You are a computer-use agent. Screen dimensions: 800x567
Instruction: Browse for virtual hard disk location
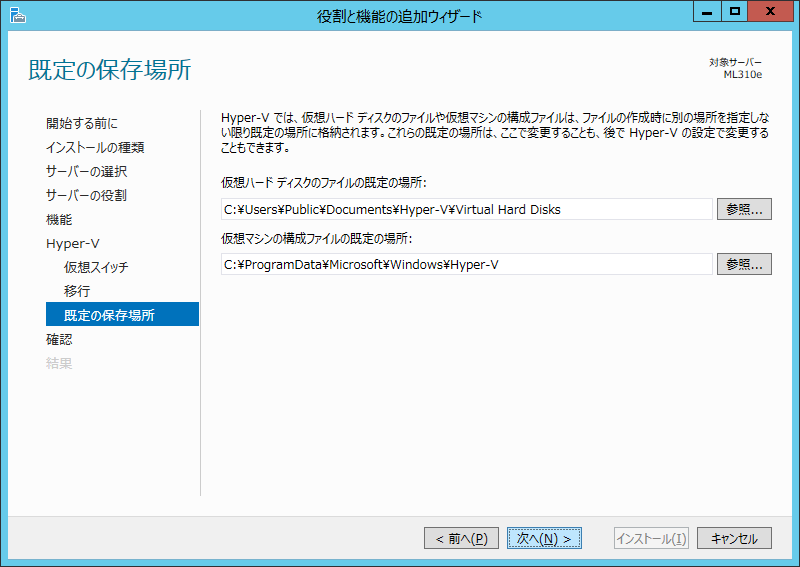744,209
